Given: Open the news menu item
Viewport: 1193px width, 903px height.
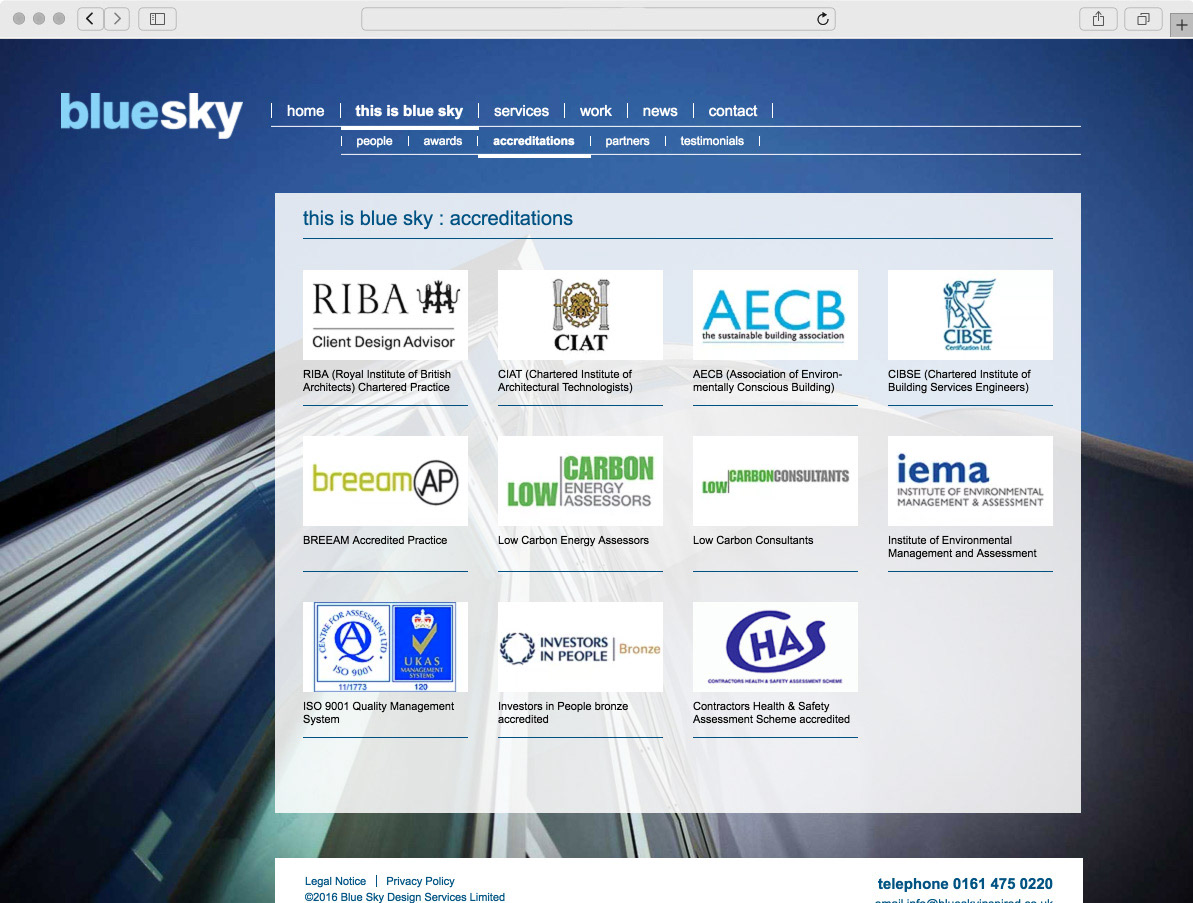Looking at the screenshot, I should [x=660, y=111].
